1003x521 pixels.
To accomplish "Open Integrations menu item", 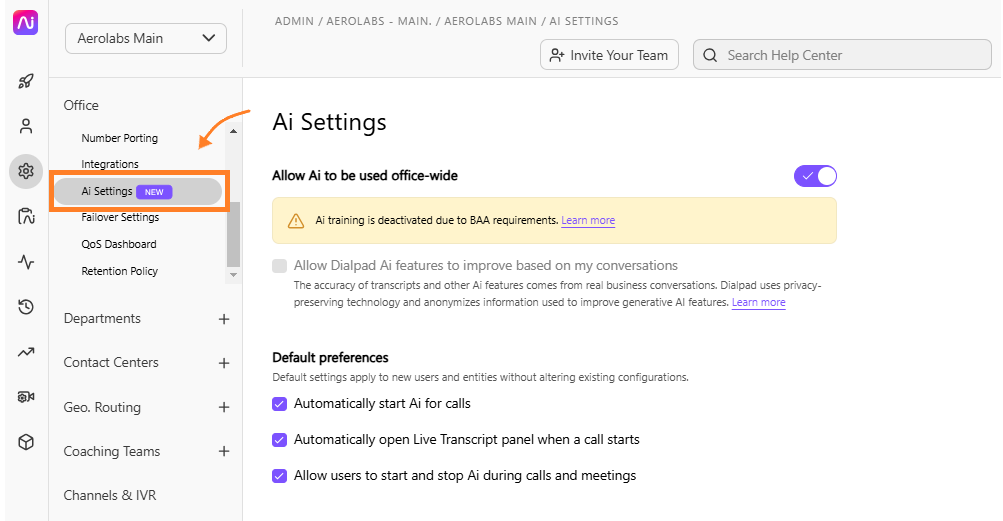I will (110, 164).
